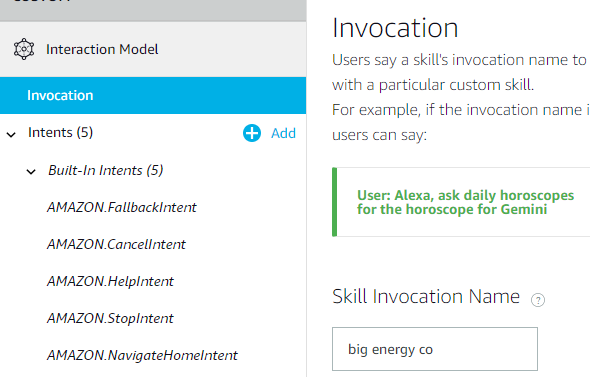The width and height of the screenshot is (590, 377).
Task: Select AMAZON.HelpIntent in the list
Action: click(x=110, y=281)
